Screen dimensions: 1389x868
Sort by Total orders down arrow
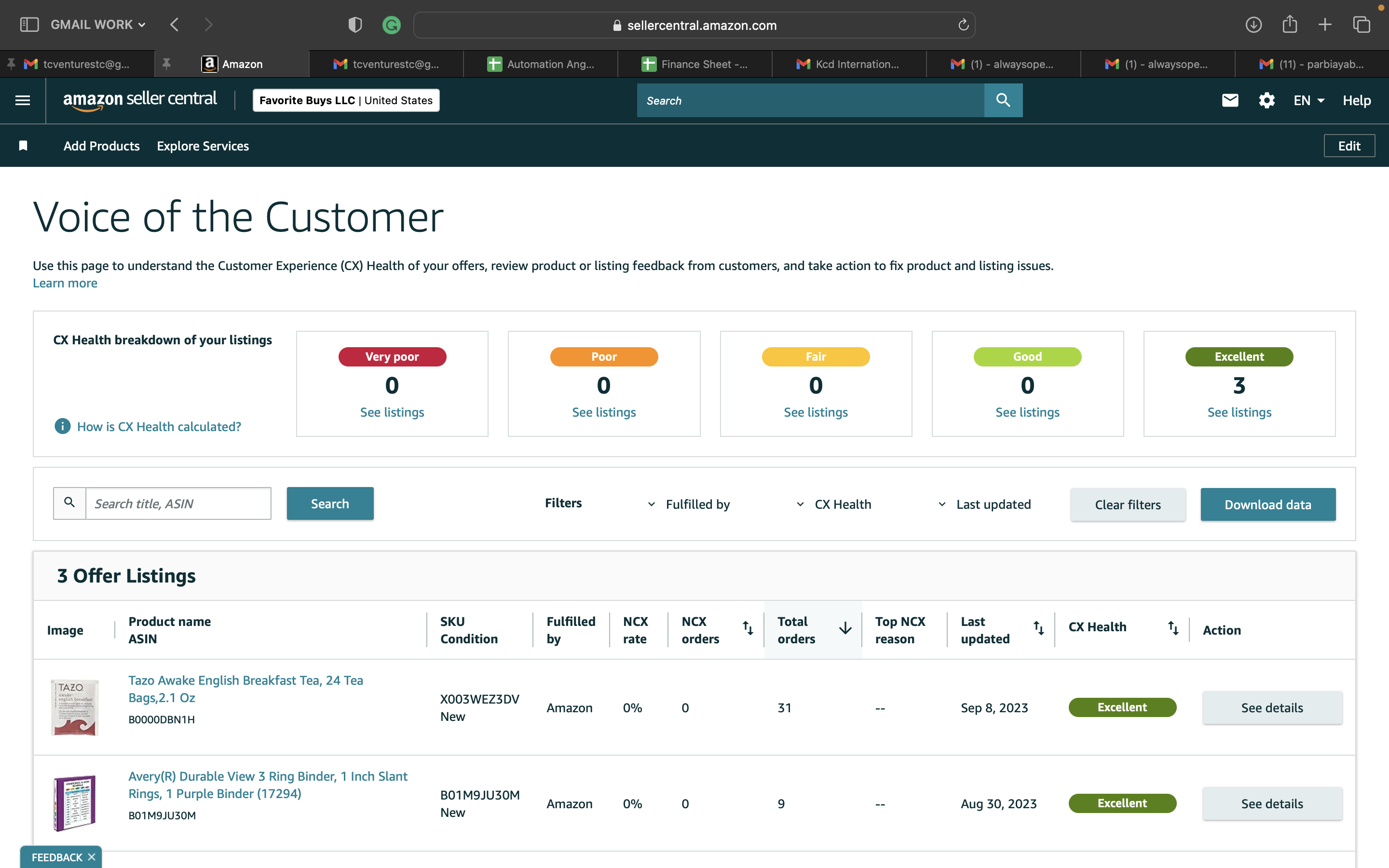pyautogui.click(x=845, y=628)
